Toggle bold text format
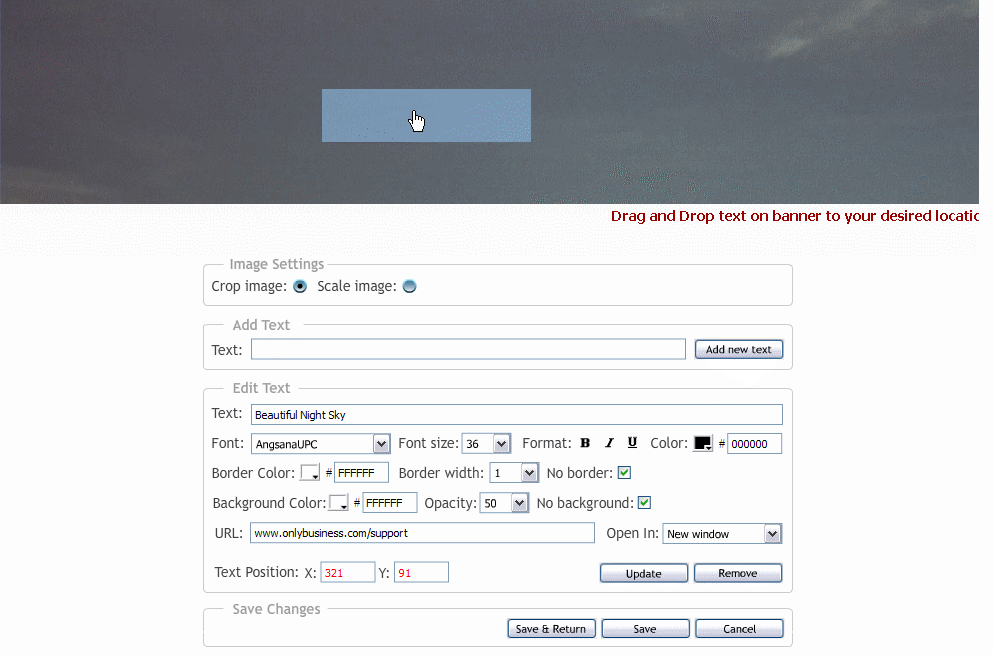The height and width of the screenshot is (655, 993). tap(585, 443)
